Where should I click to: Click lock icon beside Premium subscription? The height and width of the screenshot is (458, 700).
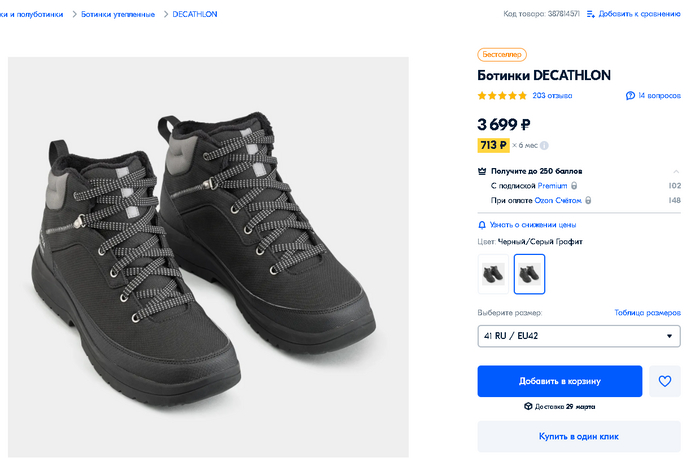(x=574, y=186)
